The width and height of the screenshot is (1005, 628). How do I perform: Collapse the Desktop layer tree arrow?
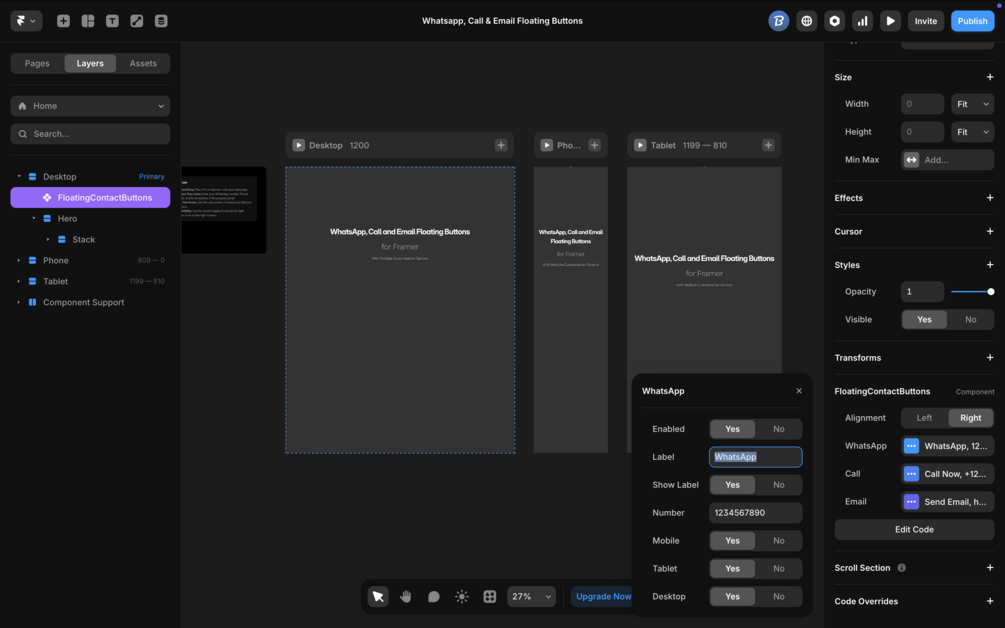19,177
